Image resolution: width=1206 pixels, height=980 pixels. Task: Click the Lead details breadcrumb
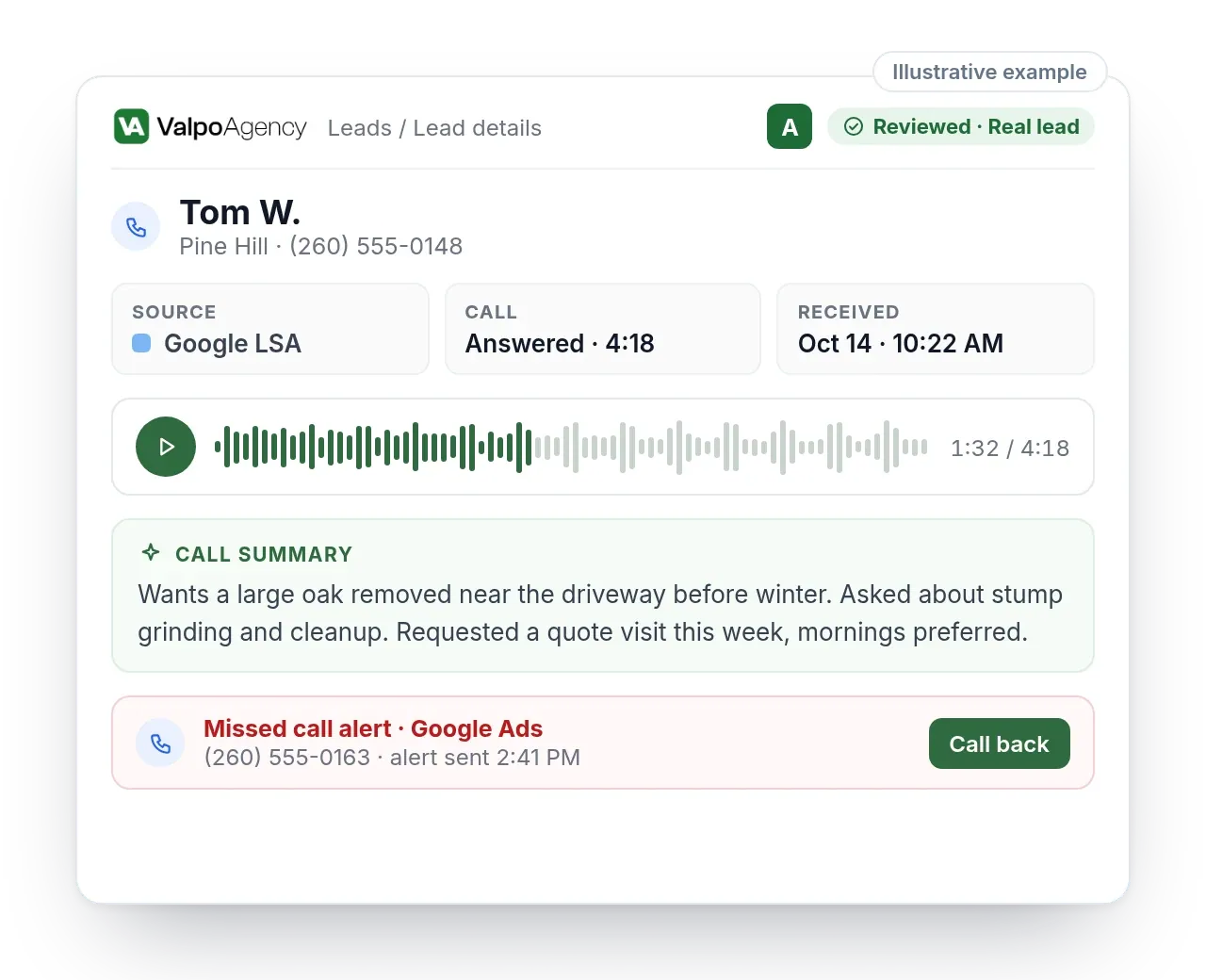[477, 128]
